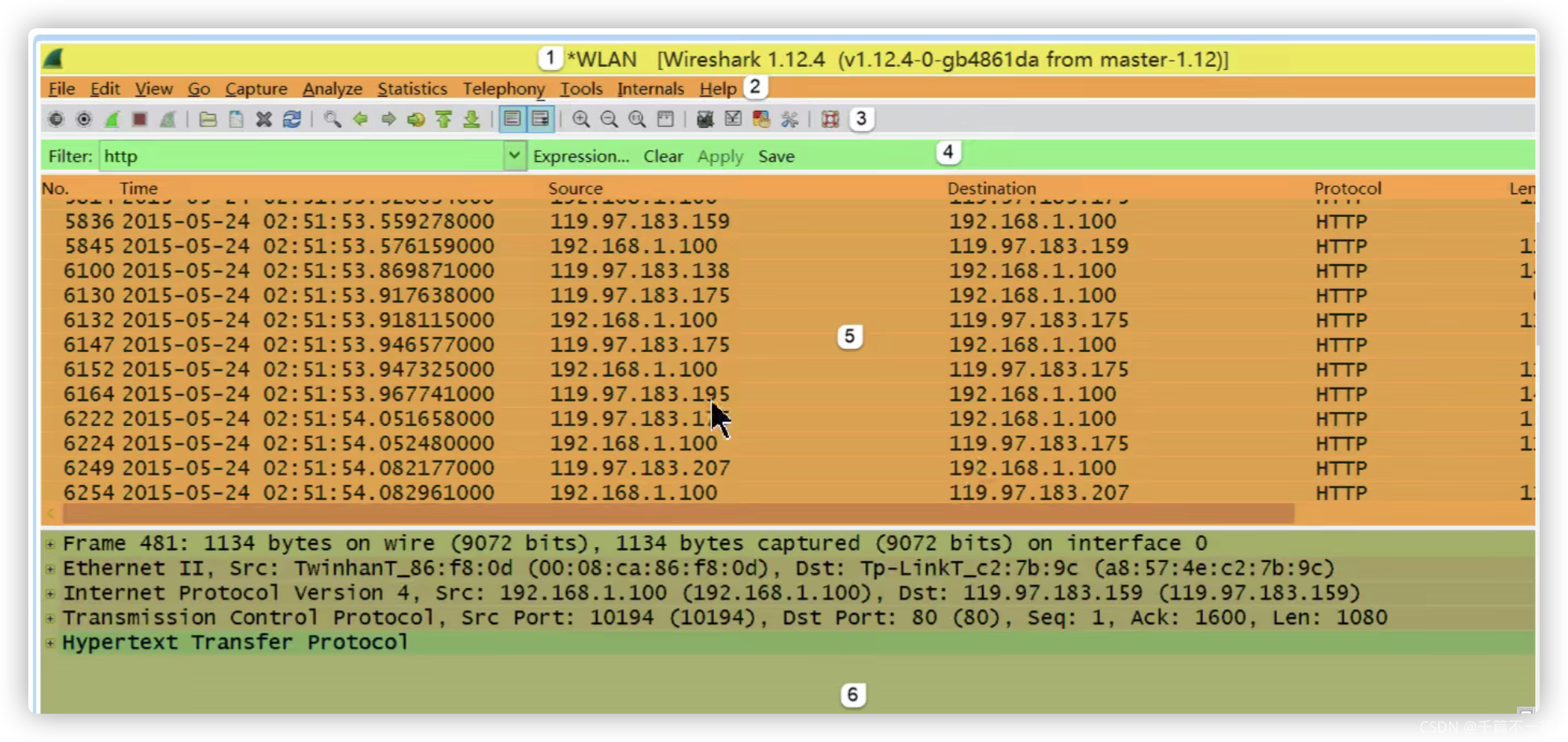Edit coloring rules icon

coord(761,119)
